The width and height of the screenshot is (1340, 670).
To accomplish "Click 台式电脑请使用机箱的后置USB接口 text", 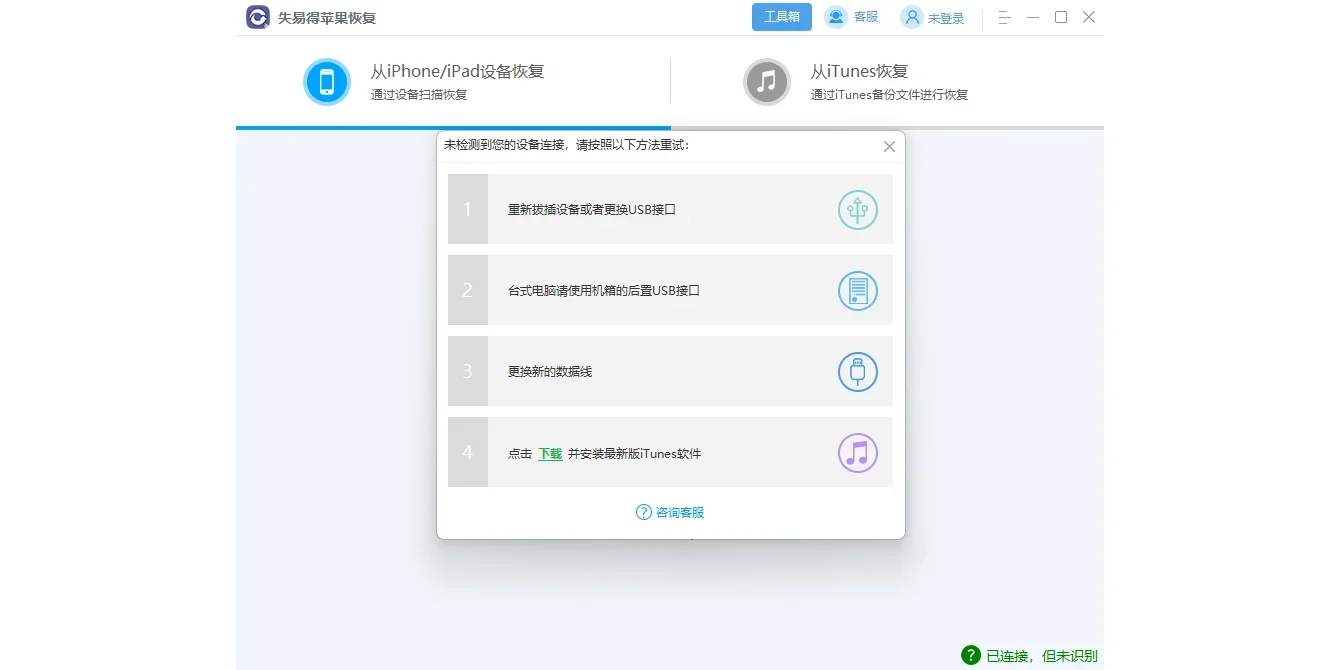I will (604, 291).
